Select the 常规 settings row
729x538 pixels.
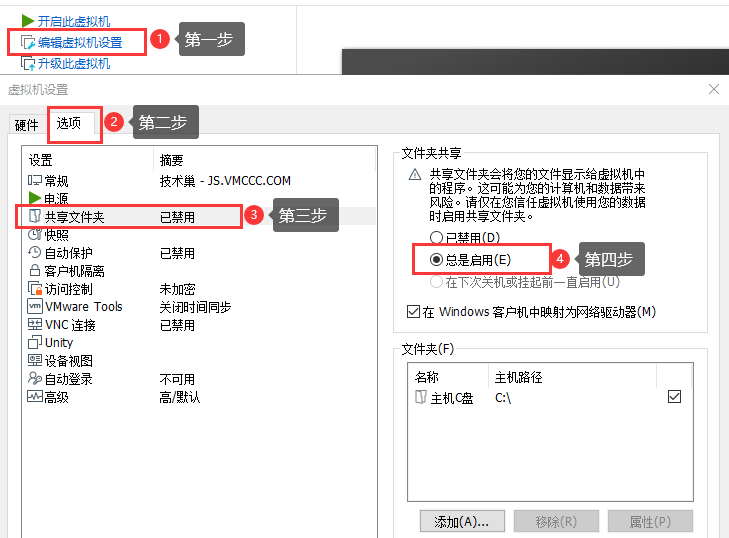(x=199, y=180)
